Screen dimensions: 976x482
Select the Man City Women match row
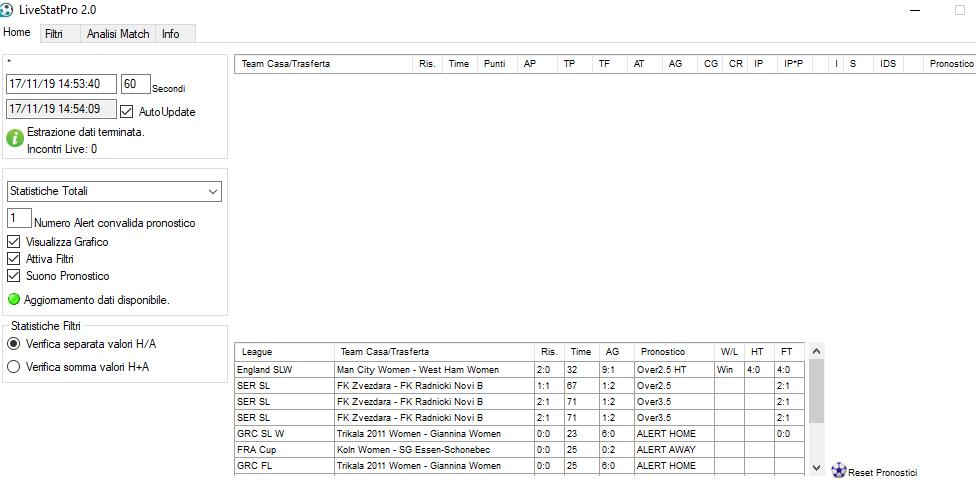[x=434, y=369]
